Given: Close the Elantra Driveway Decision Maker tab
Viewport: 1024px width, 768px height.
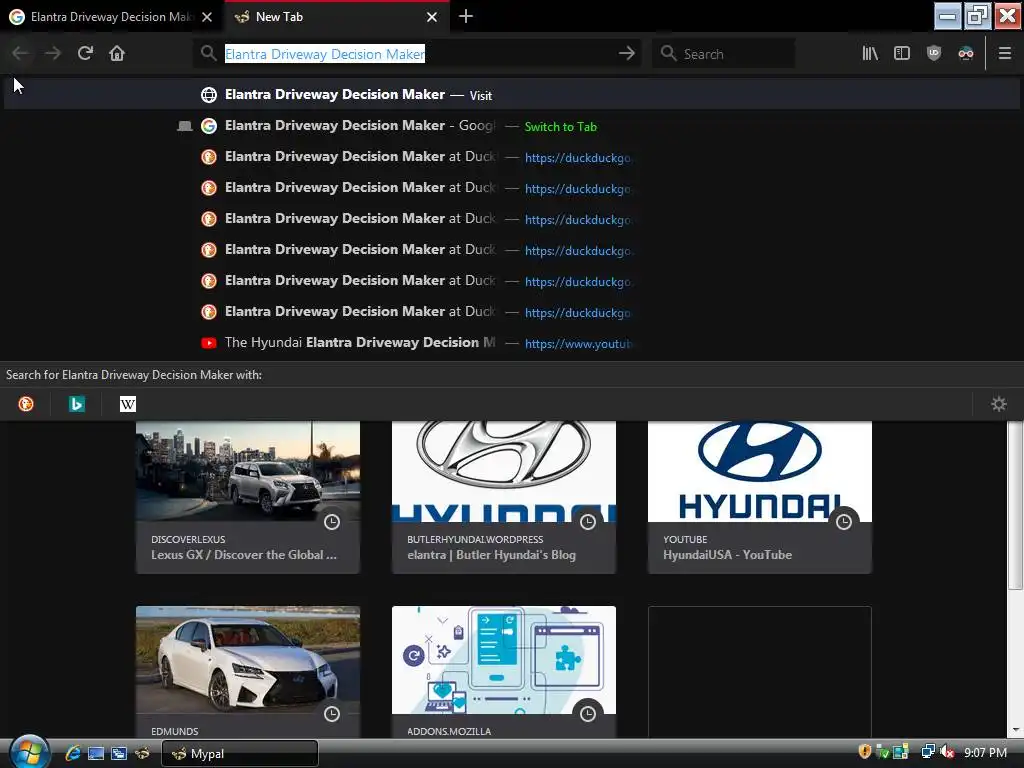Looking at the screenshot, I should click(207, 17).
